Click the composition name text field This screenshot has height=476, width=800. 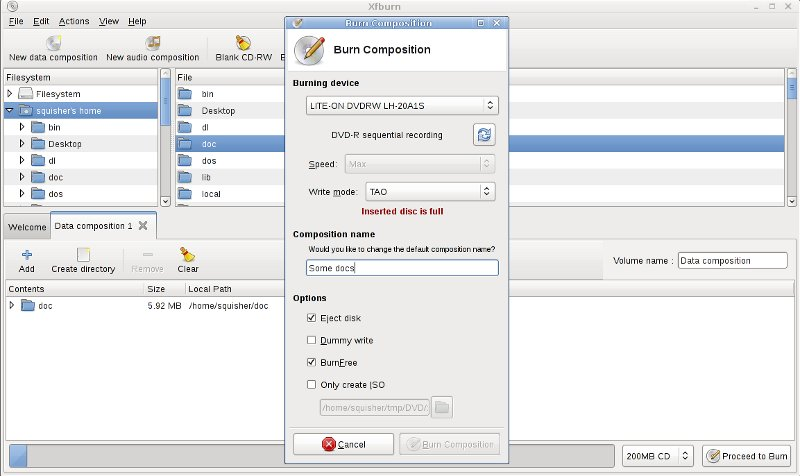point(401,268)
